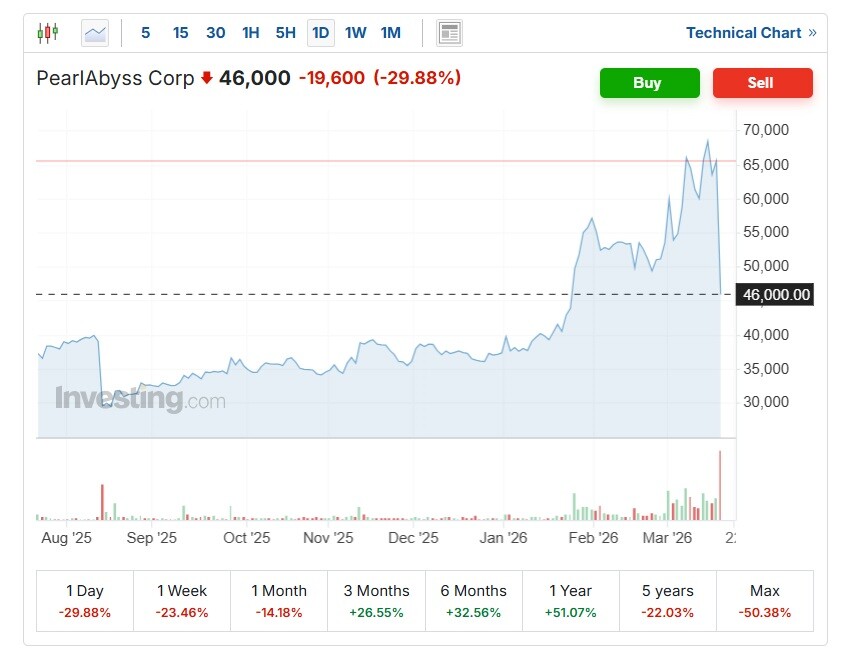Toggle the 1W timeframe on
Screen dimensions: 841x659
point(355,32)
